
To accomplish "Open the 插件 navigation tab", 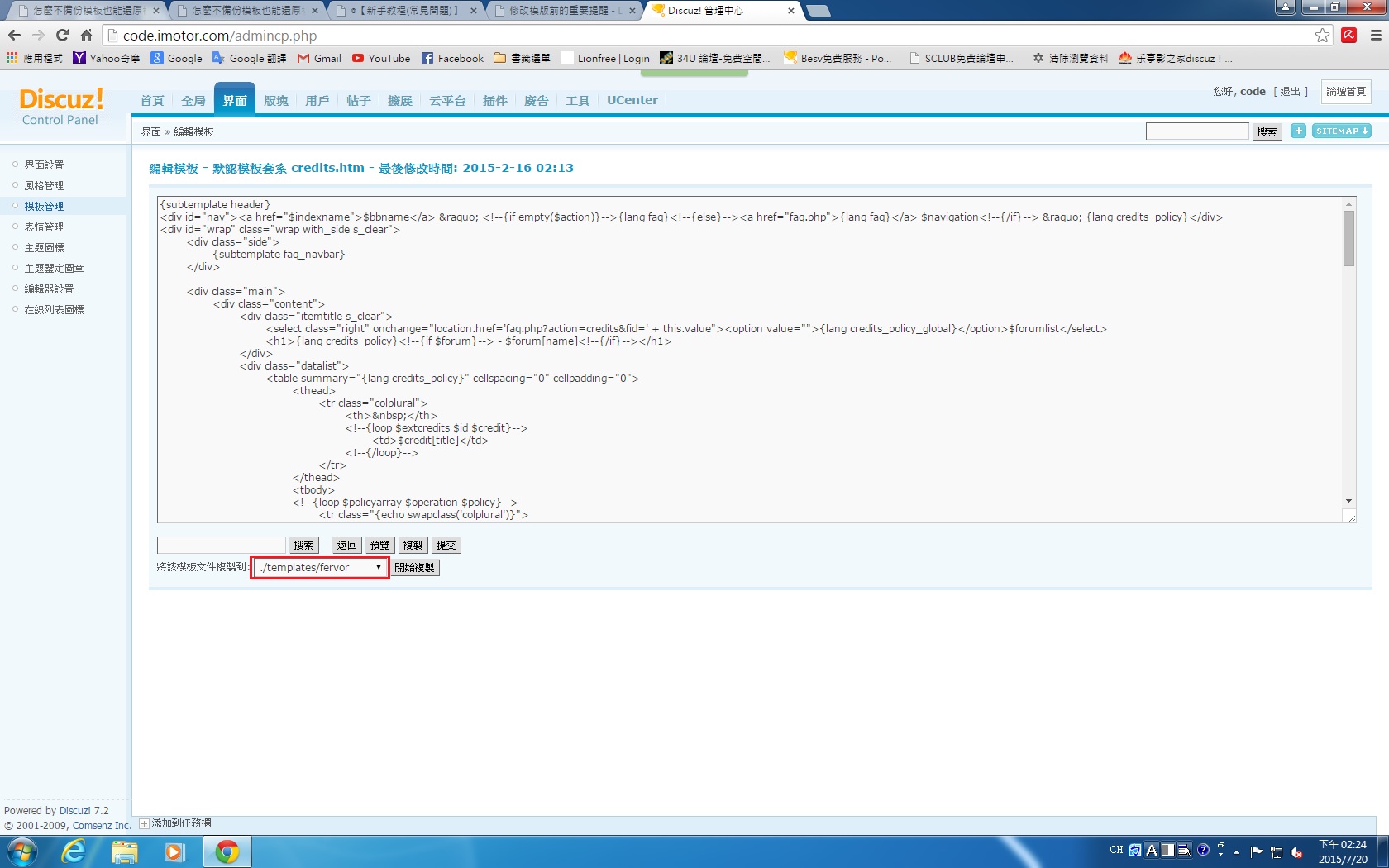I will click(x=495, y=100).
